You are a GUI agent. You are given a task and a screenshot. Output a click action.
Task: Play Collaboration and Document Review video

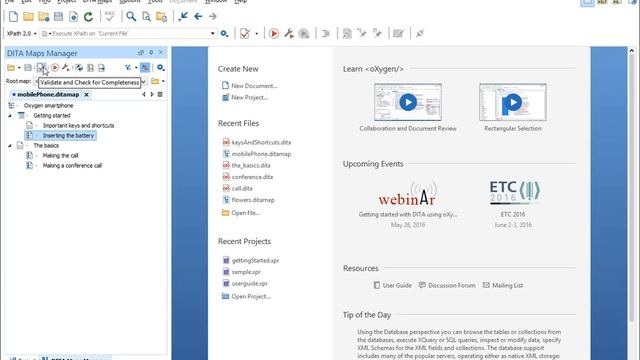[x=408, y=102]
